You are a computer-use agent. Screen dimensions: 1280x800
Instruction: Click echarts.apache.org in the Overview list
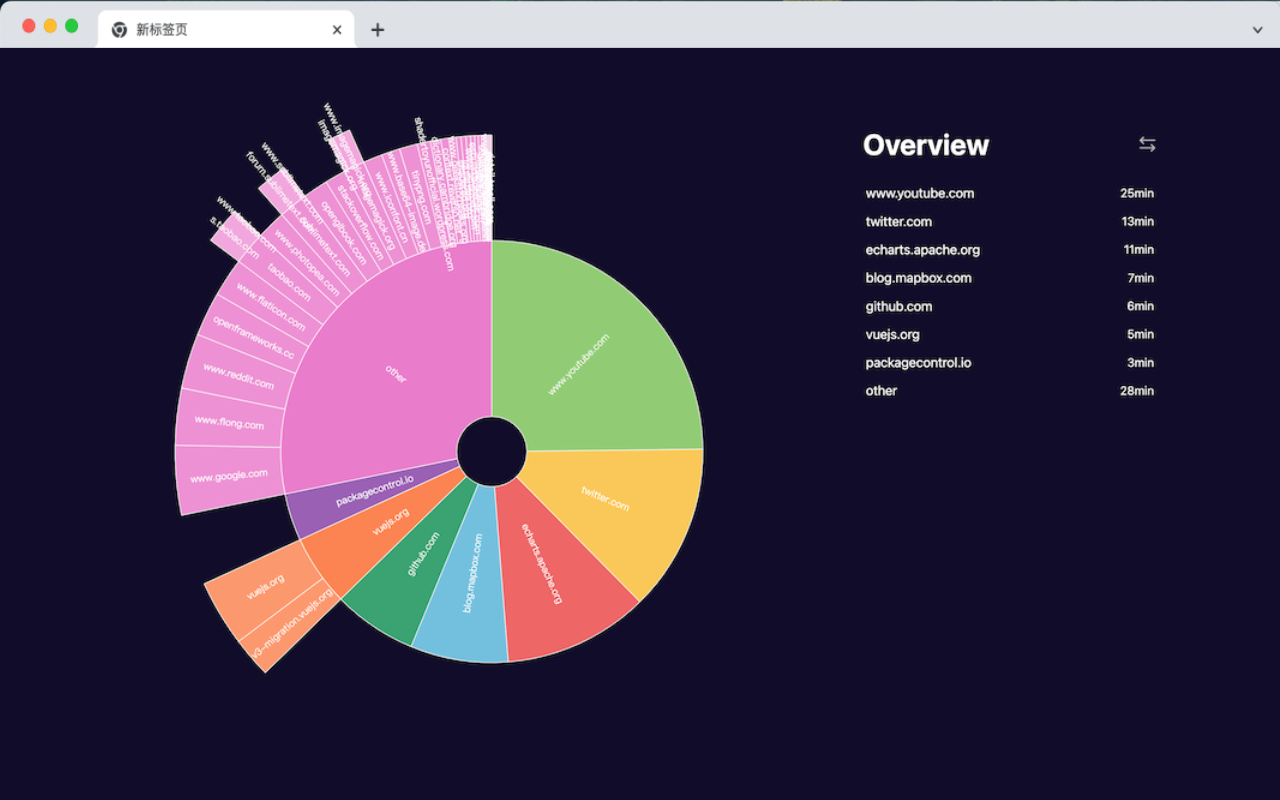[923, 250]
